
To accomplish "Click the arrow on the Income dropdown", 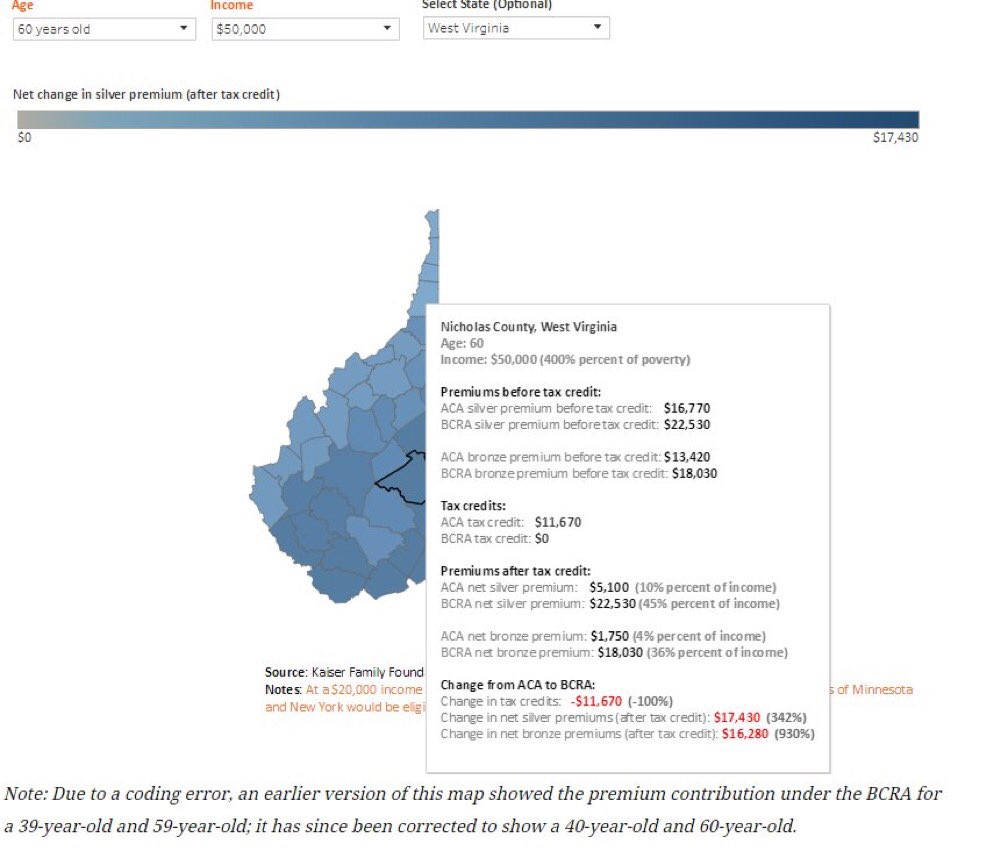I will pyautogui.click(x=387, y=28).
